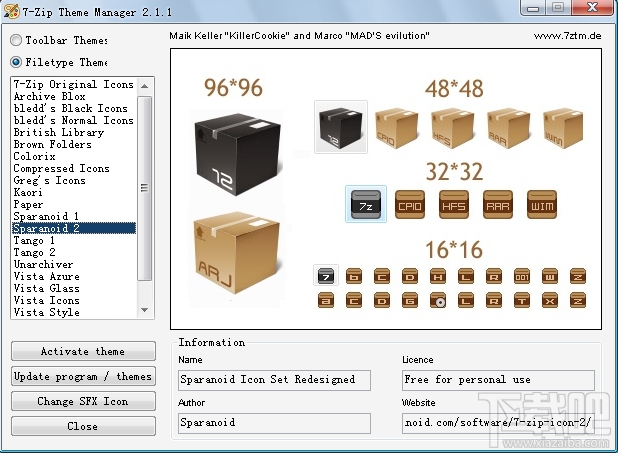This screenshot has height=453, width=618.
Task: Click Update program / themes button
Action: [x=83, y=376]
